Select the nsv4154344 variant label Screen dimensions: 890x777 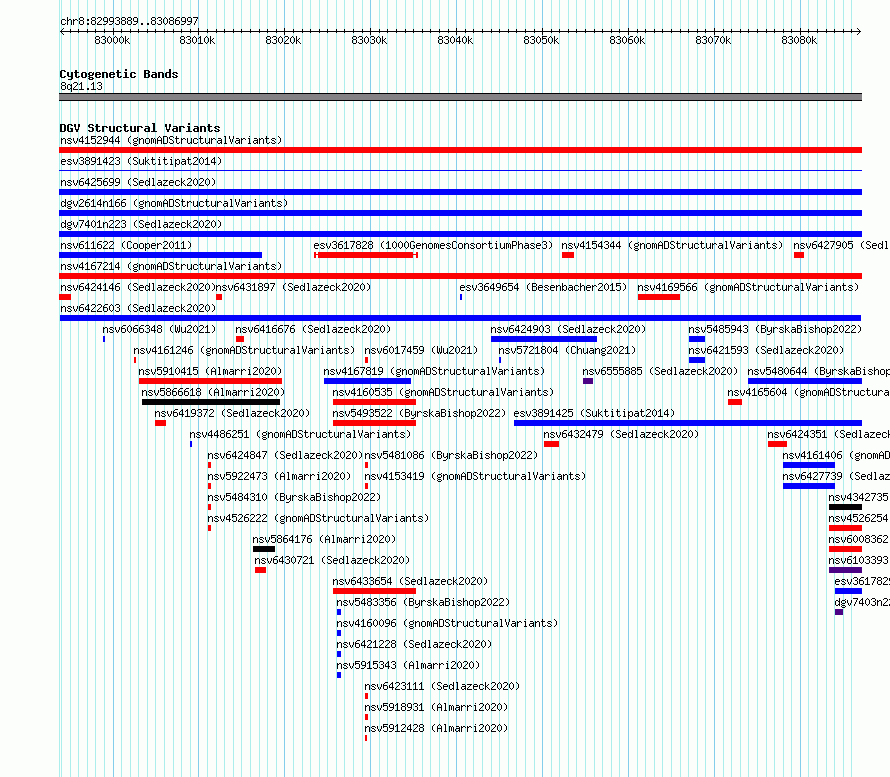(672, 245)
